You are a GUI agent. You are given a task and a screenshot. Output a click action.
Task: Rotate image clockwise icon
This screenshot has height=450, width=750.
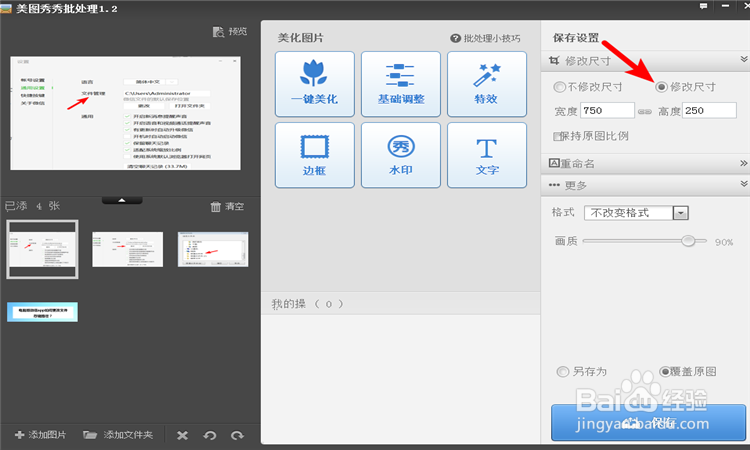coord(237,435)
